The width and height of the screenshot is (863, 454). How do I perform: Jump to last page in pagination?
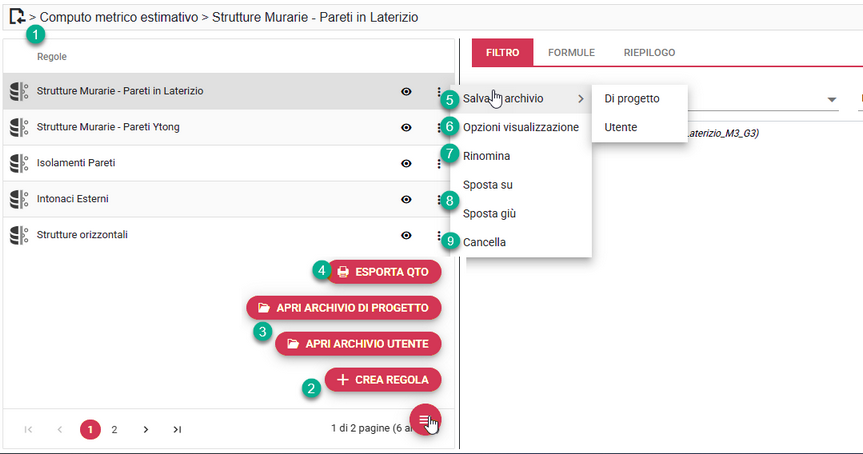[177, 429]
